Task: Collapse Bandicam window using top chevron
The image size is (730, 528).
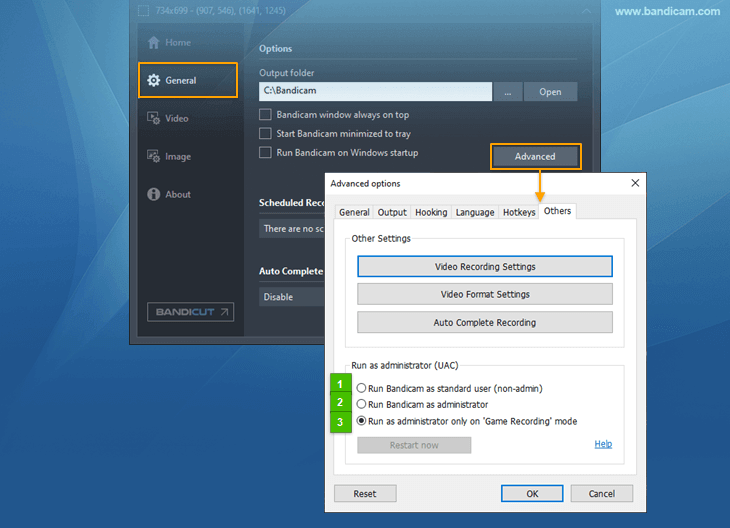Action: [x=586, y=11]
